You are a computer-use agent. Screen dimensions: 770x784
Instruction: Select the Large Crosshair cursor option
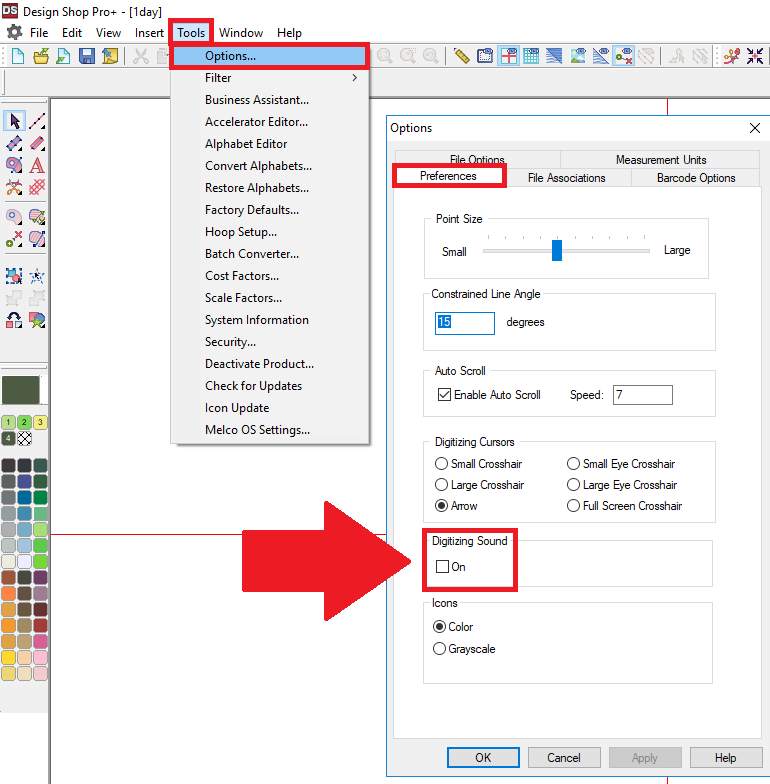coord(442,485)
